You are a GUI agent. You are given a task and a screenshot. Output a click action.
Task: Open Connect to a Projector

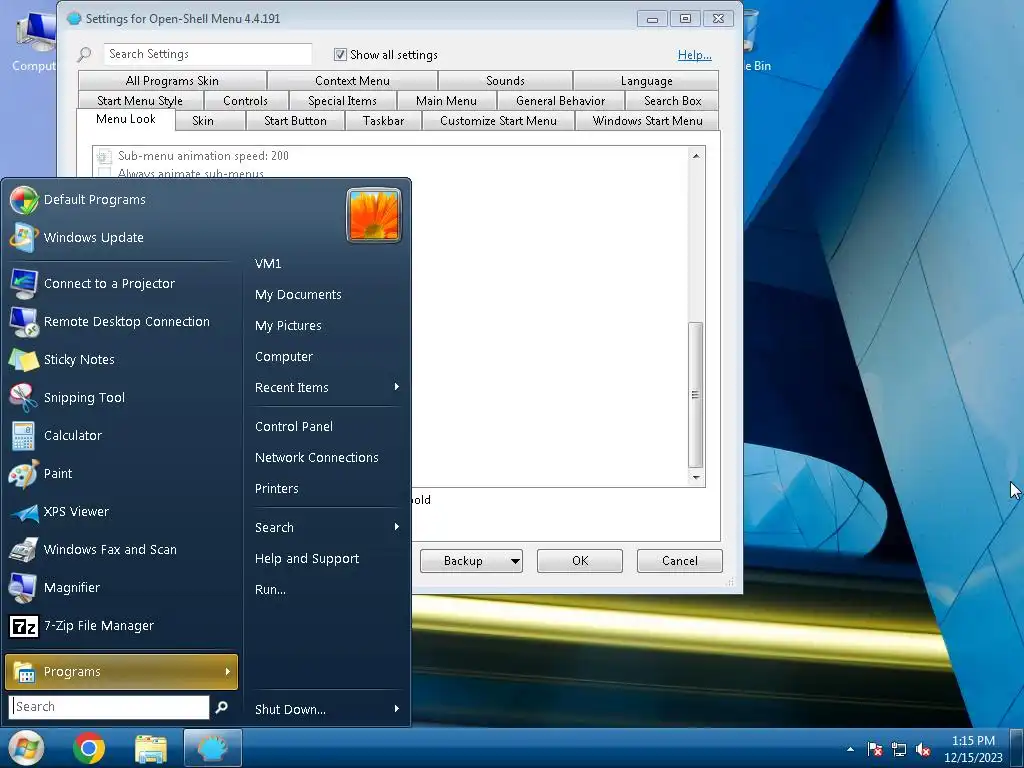point(121,284)
